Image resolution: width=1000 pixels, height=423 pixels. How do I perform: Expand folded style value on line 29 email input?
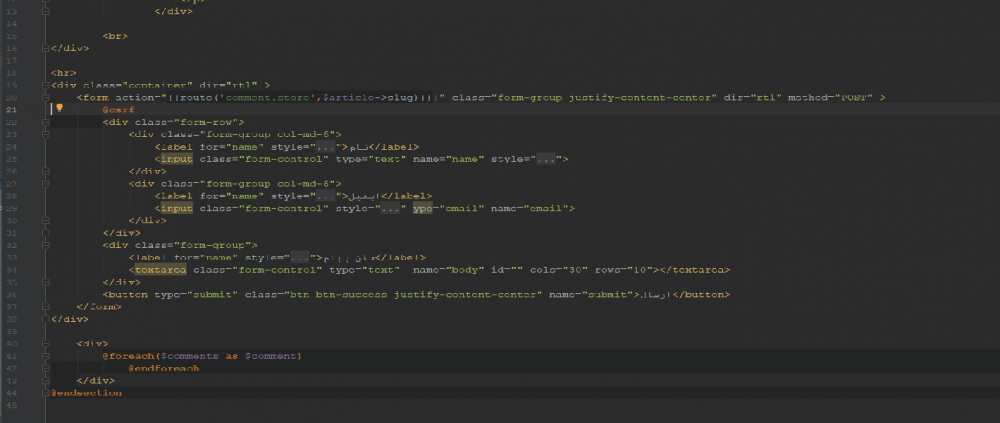pyautogui.click(x=390, y=208)
